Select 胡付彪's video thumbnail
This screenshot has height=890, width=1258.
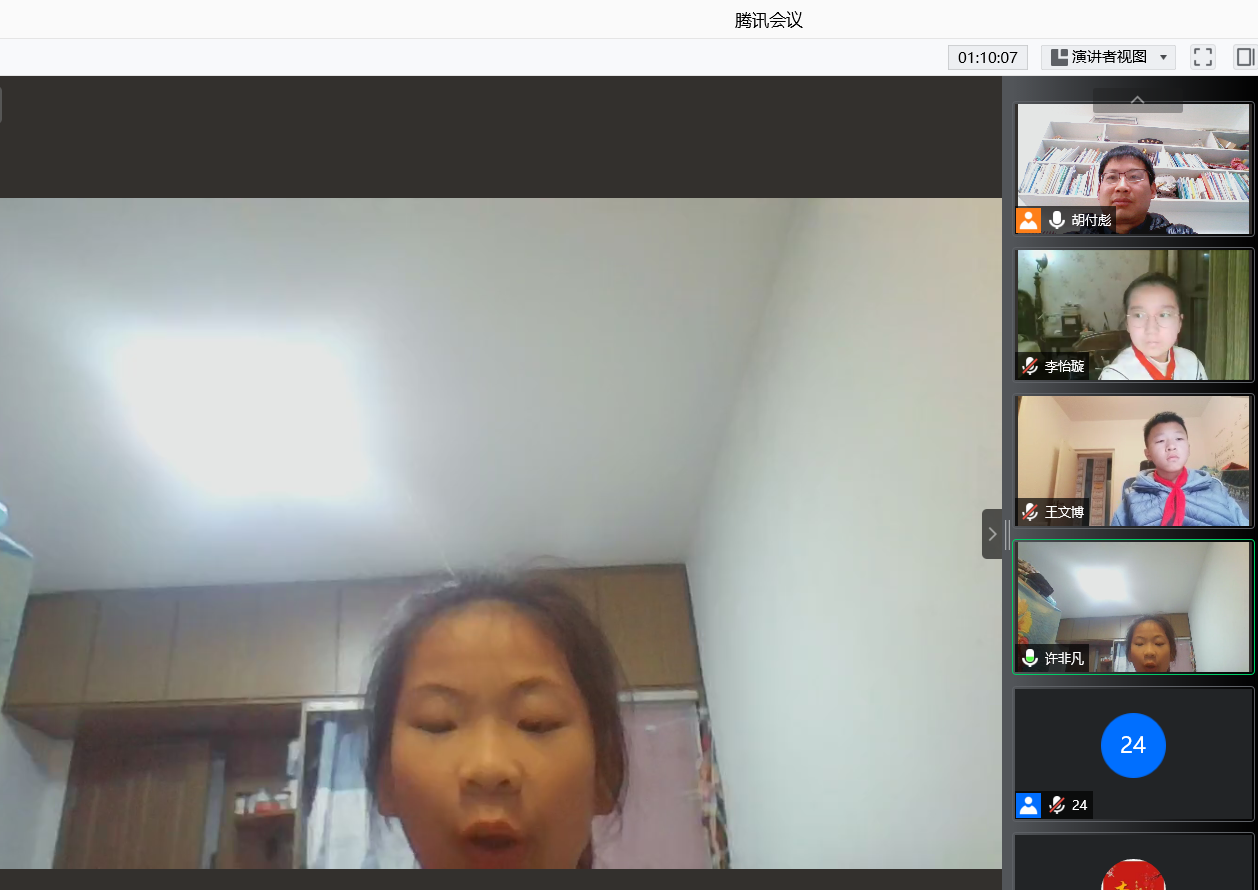tap(1133, 169)
